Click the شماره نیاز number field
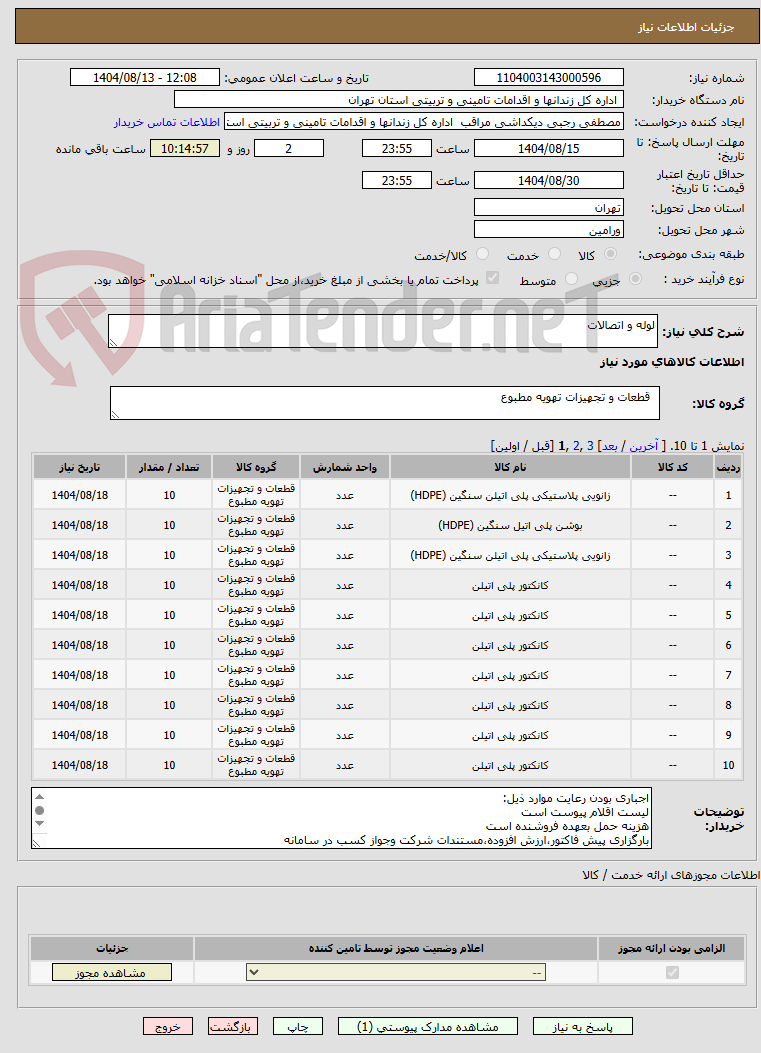 point(548,78)
